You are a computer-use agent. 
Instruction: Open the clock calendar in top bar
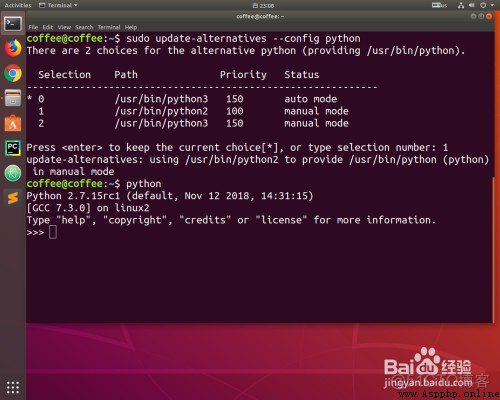pyautogui.click(x=263, y=5)
